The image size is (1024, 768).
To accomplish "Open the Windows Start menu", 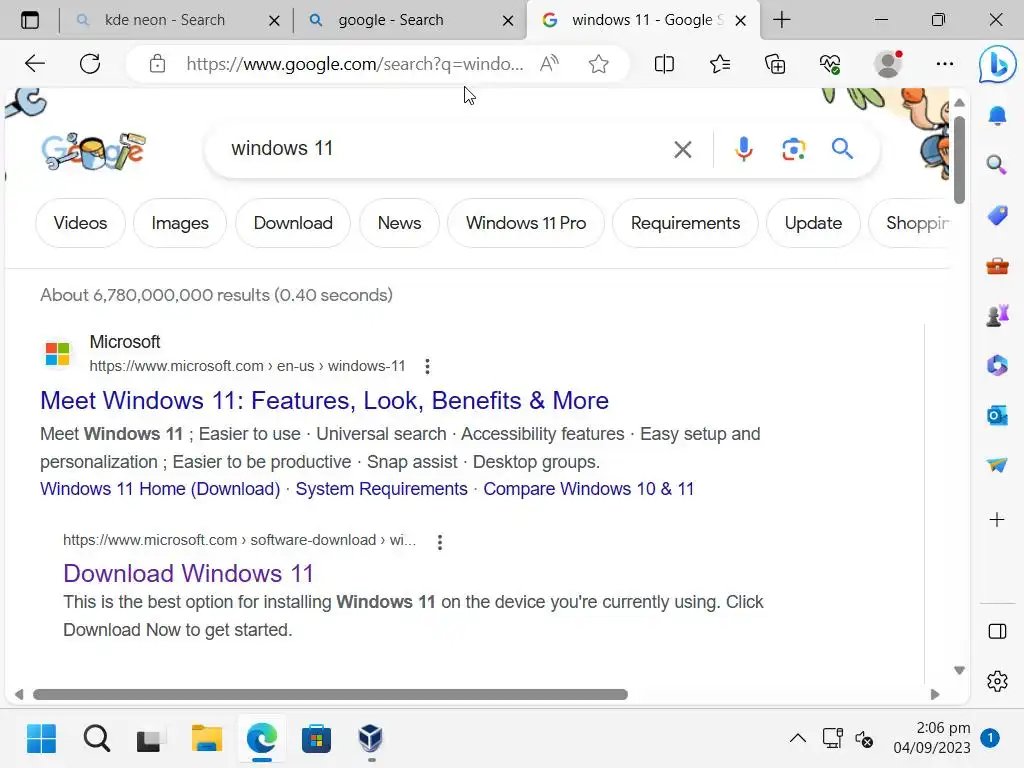I will 42,739.
